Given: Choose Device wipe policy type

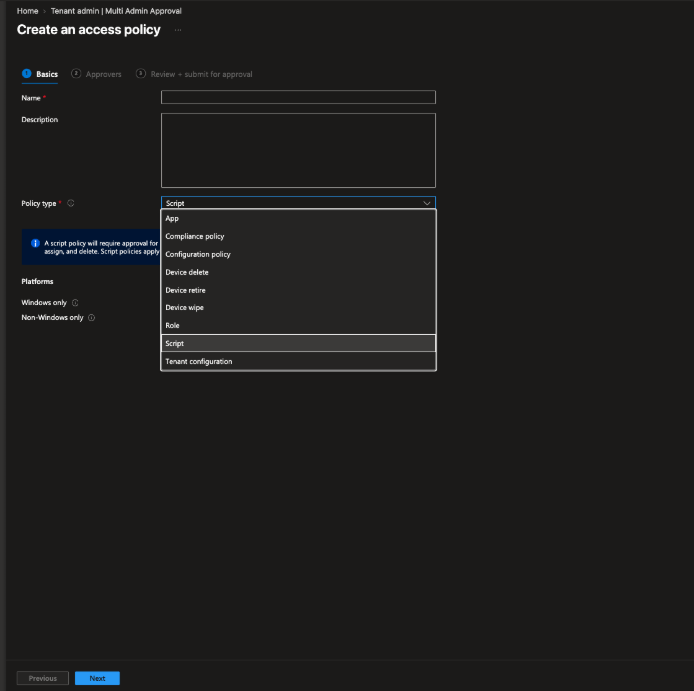Looking at the screenshot, I should tap(298, 308).
